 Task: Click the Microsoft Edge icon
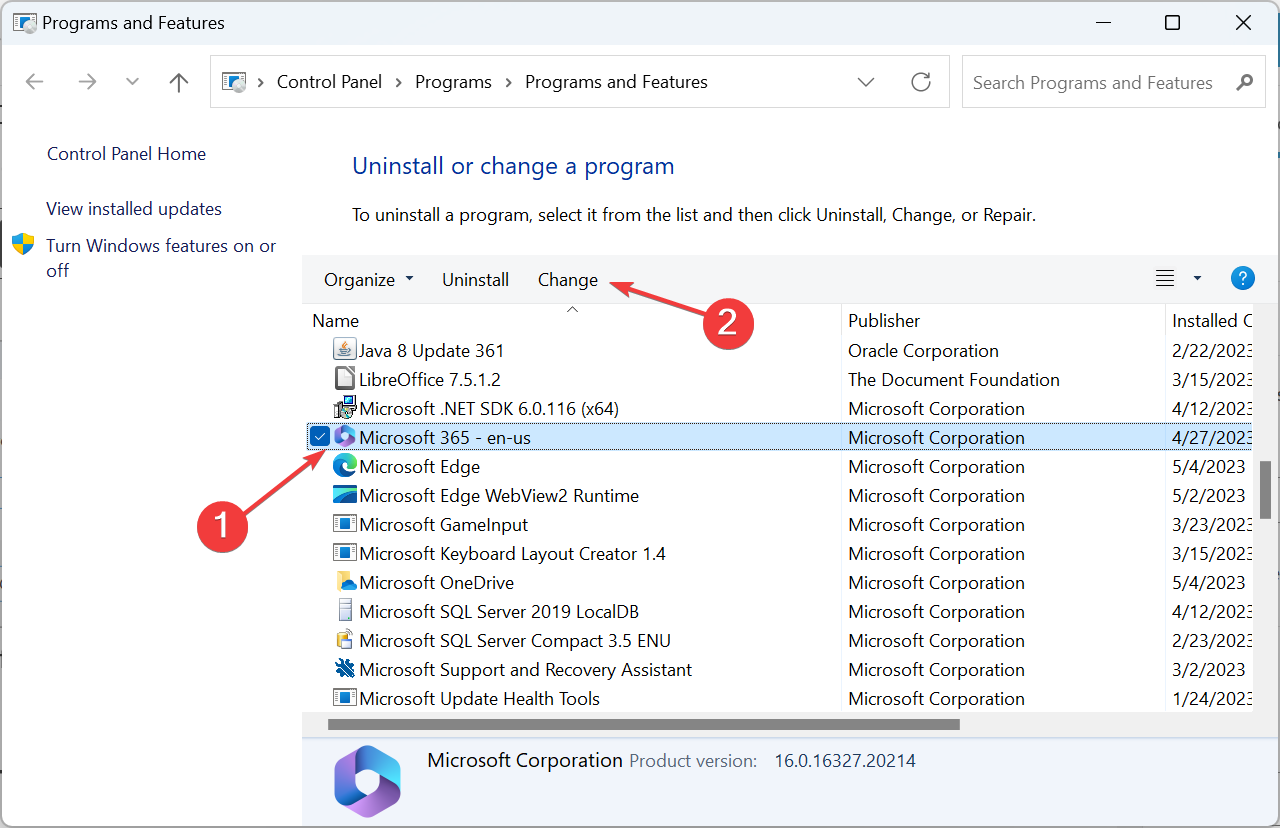click(345, 466)
